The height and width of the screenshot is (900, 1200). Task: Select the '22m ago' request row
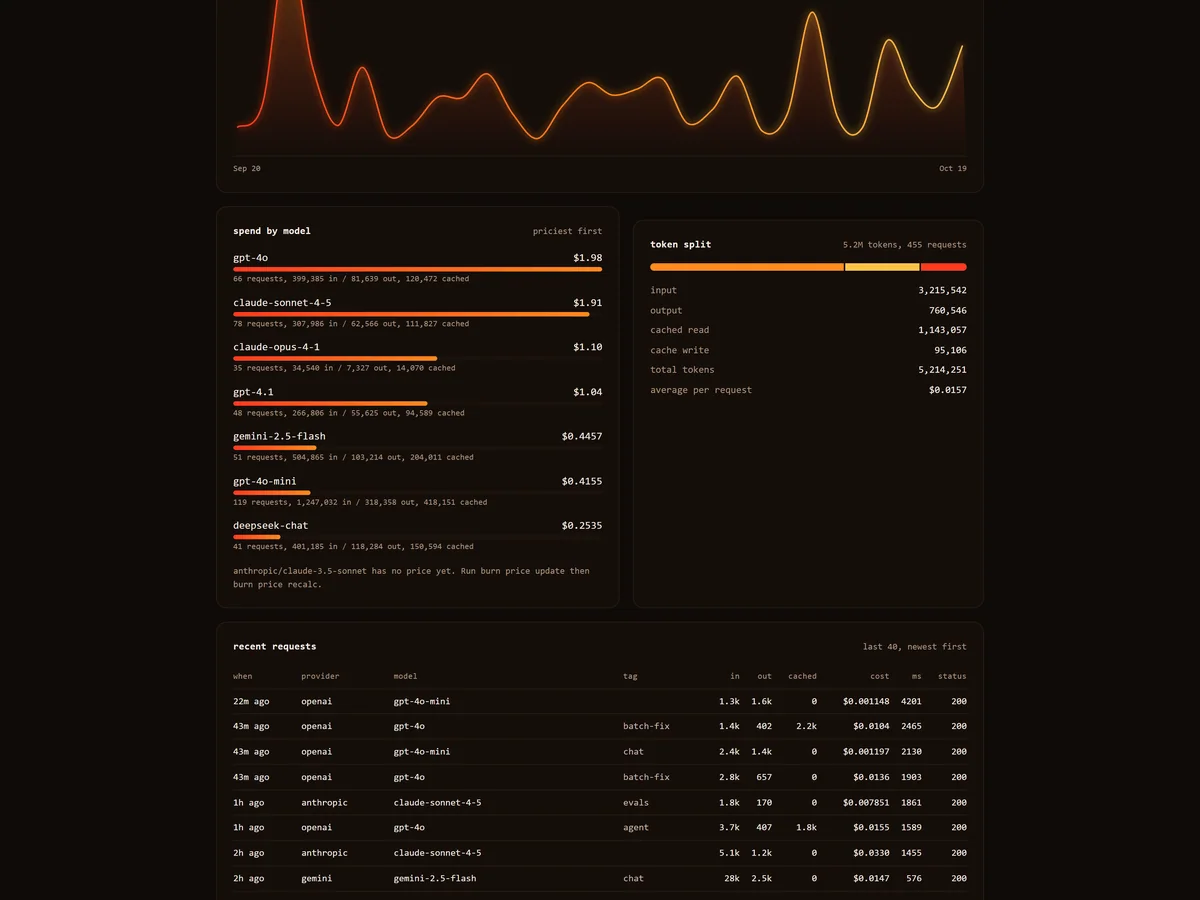coord(600,701)
